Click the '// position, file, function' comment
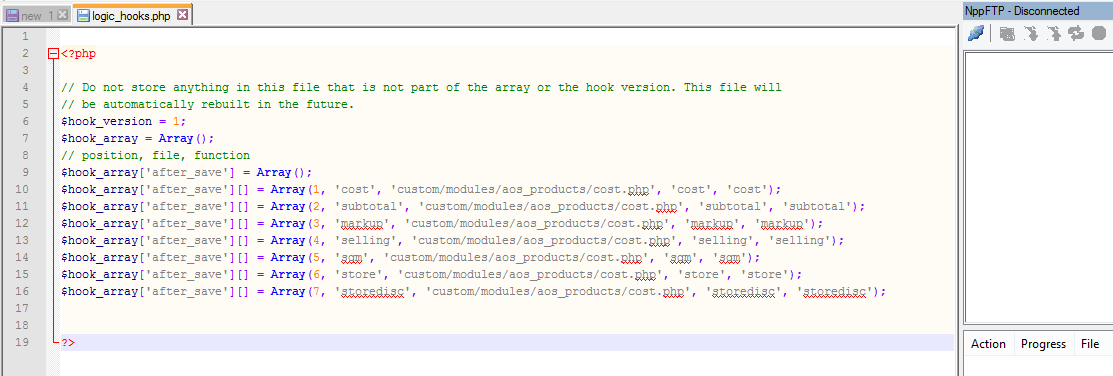The height and width of the screenshot is (376, 1113). (x=155, y=155)
